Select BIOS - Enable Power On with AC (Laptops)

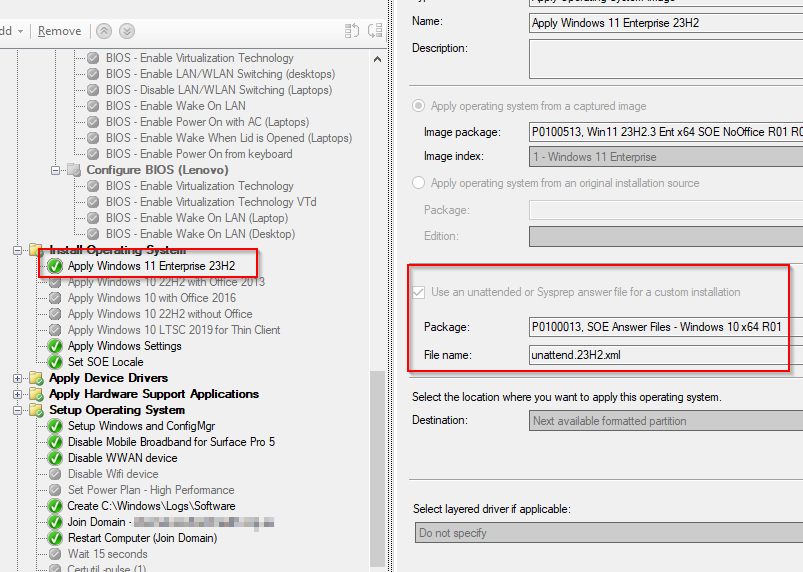207,122
